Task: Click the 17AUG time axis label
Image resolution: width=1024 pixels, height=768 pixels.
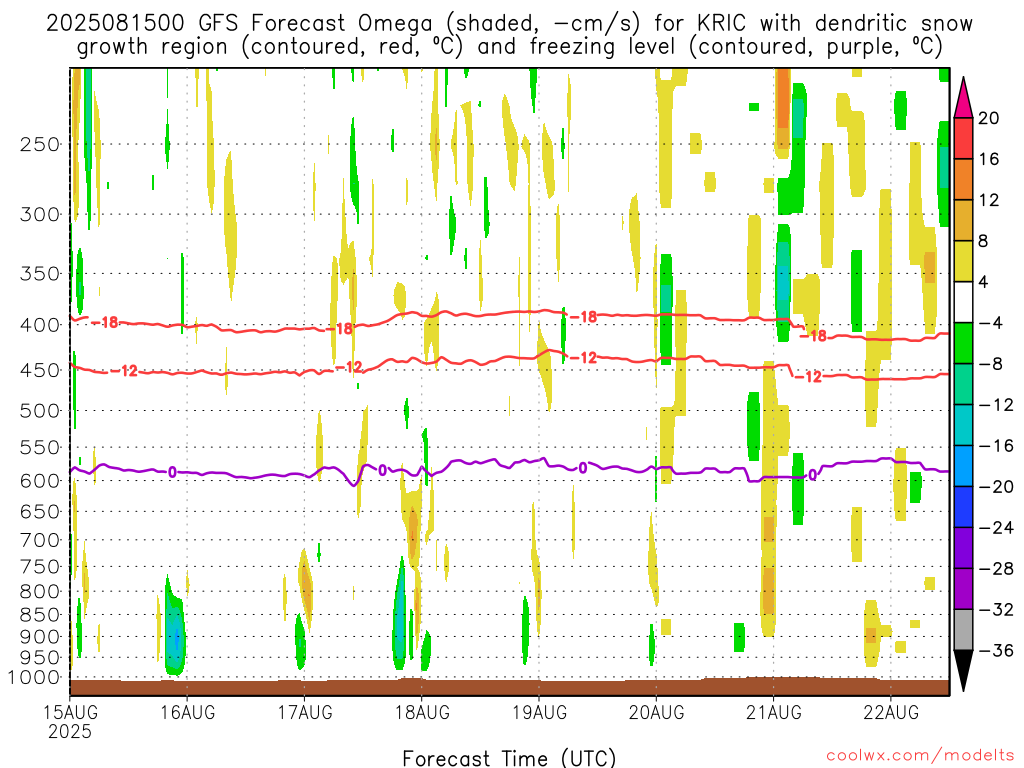Action: (x=304, y=712)
